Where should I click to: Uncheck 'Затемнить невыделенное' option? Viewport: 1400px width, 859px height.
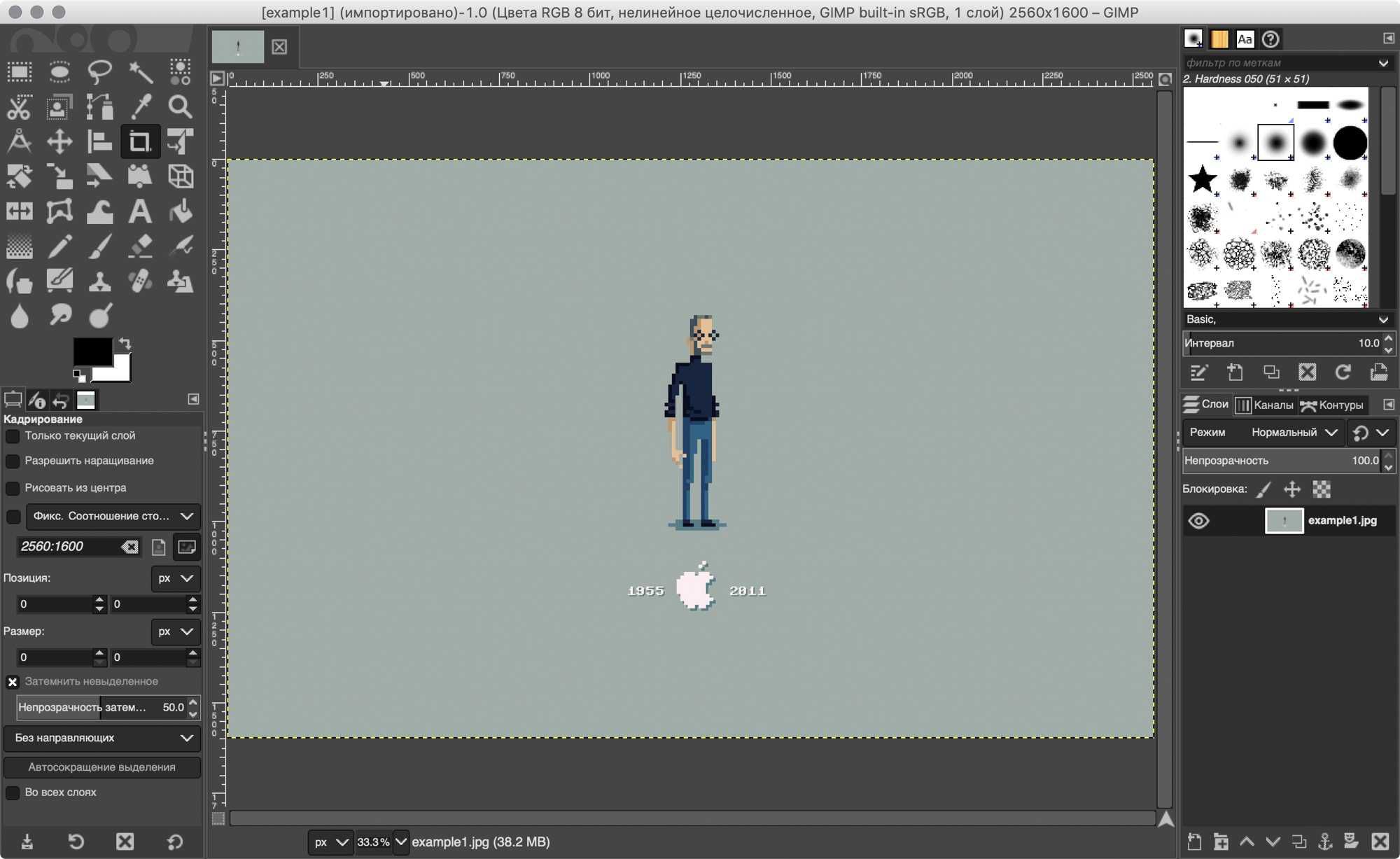[13, 682]
